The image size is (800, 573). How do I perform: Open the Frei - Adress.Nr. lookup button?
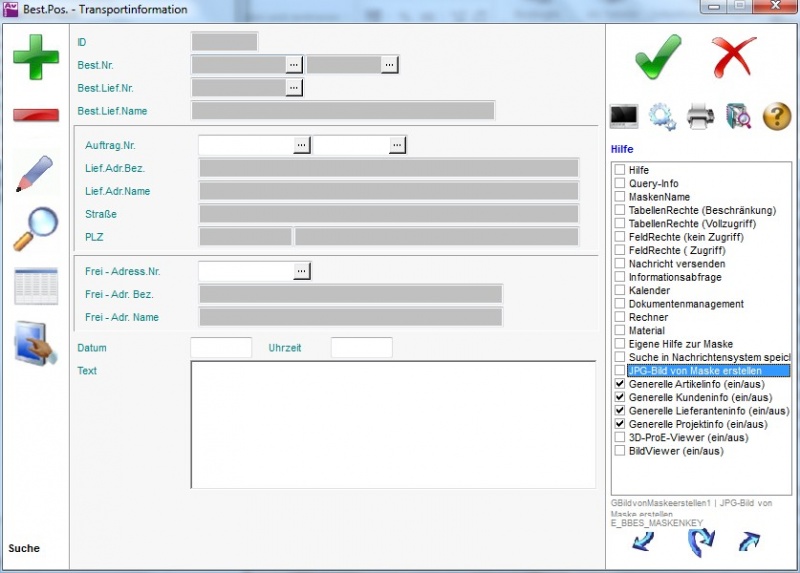[302, 271]
